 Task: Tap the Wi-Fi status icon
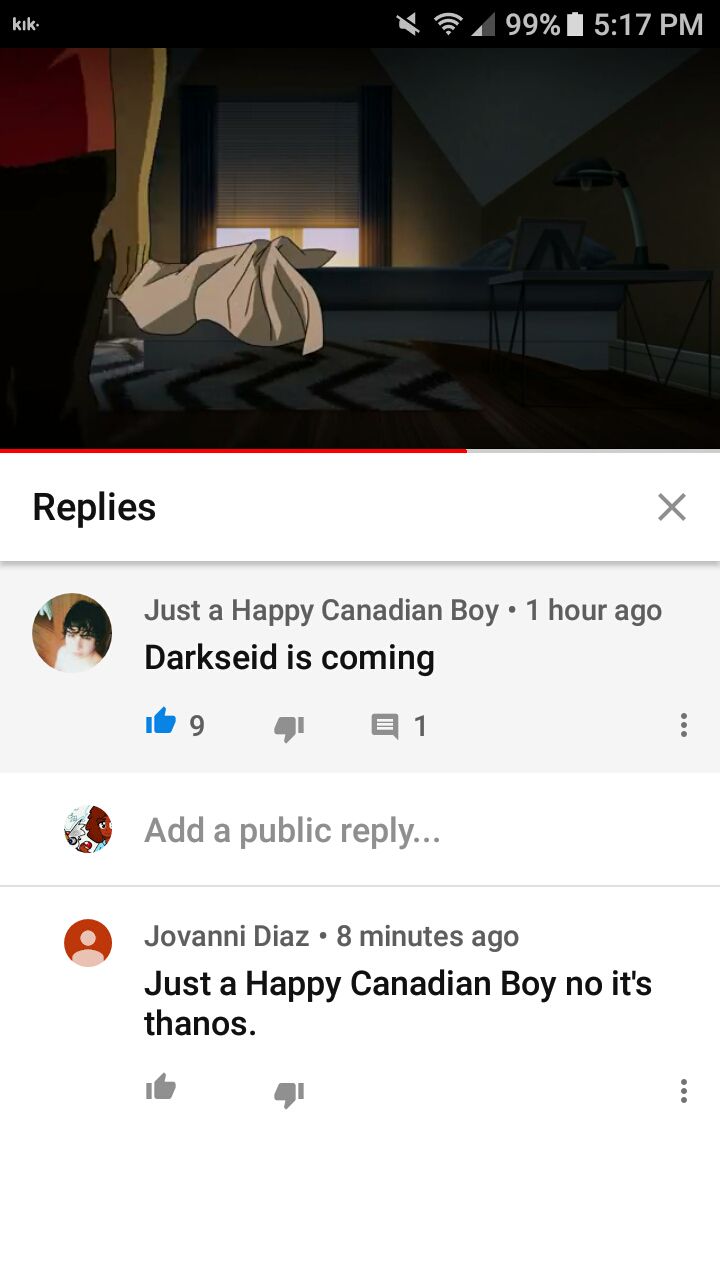(447, 24)
